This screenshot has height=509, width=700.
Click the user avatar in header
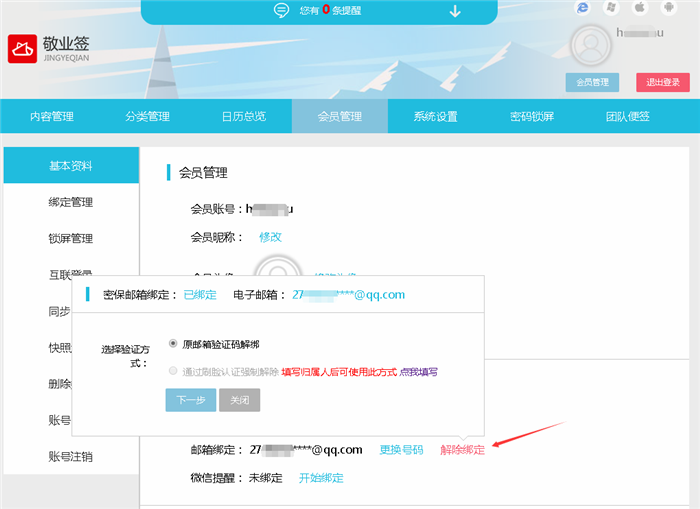tap(590, 47)
